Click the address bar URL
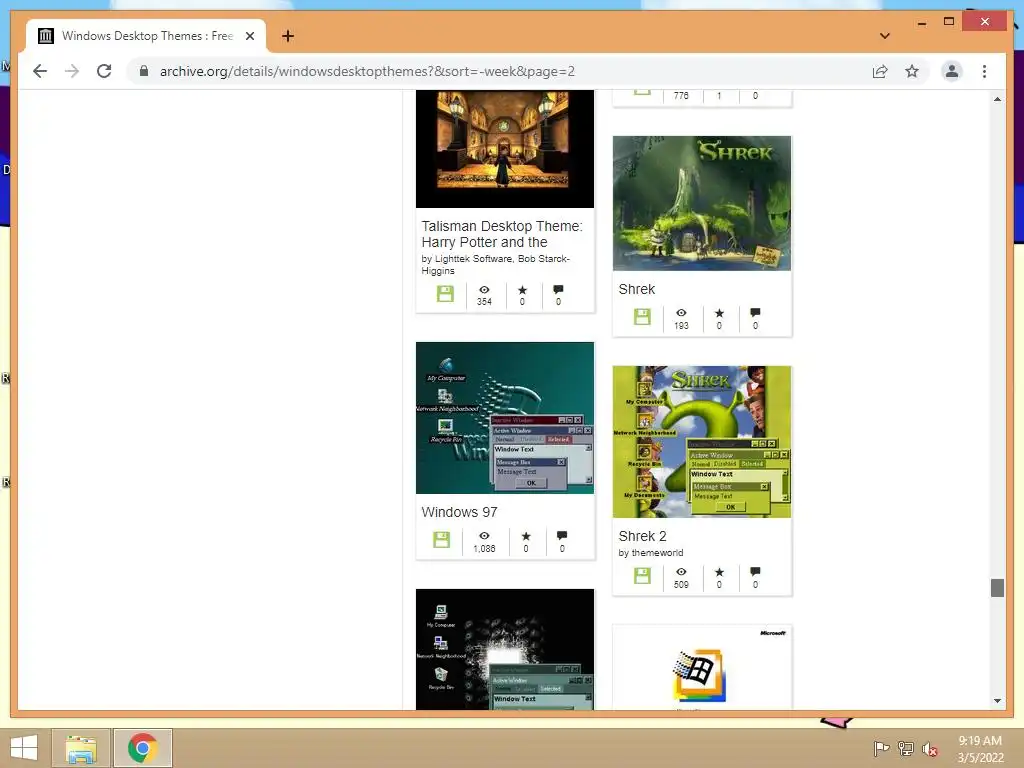 click(367, 71)
